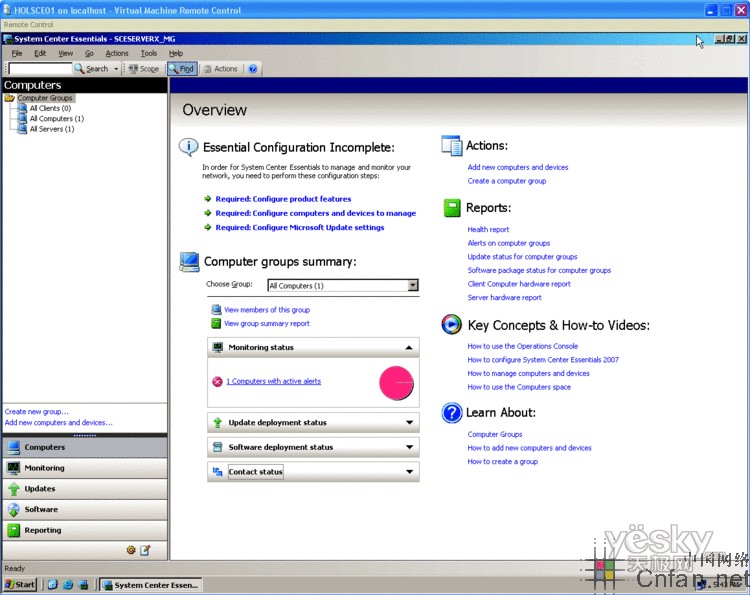Open Required: Configure computers and devices to manage
Viewport: 750px width, 595px height.
coord(316,213)
